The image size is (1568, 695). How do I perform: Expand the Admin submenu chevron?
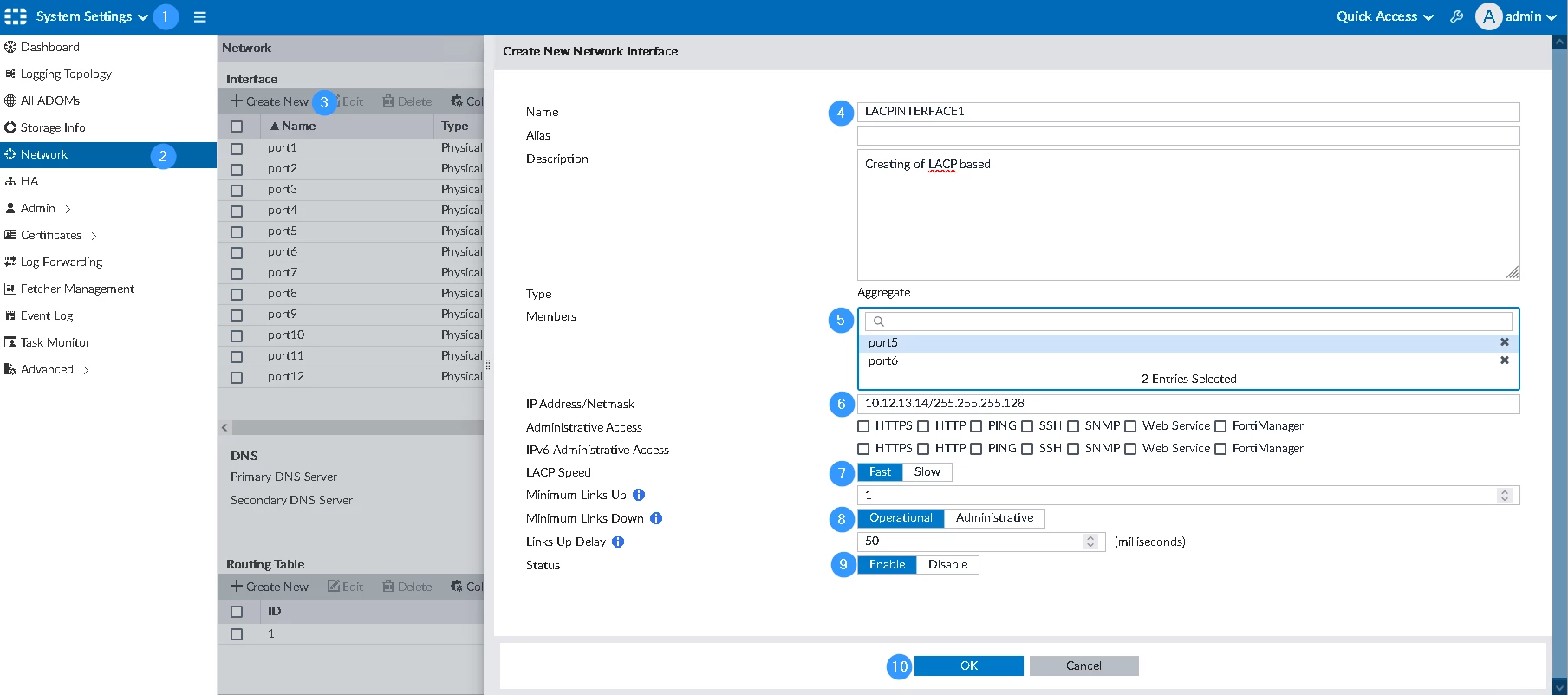[68, 209]
